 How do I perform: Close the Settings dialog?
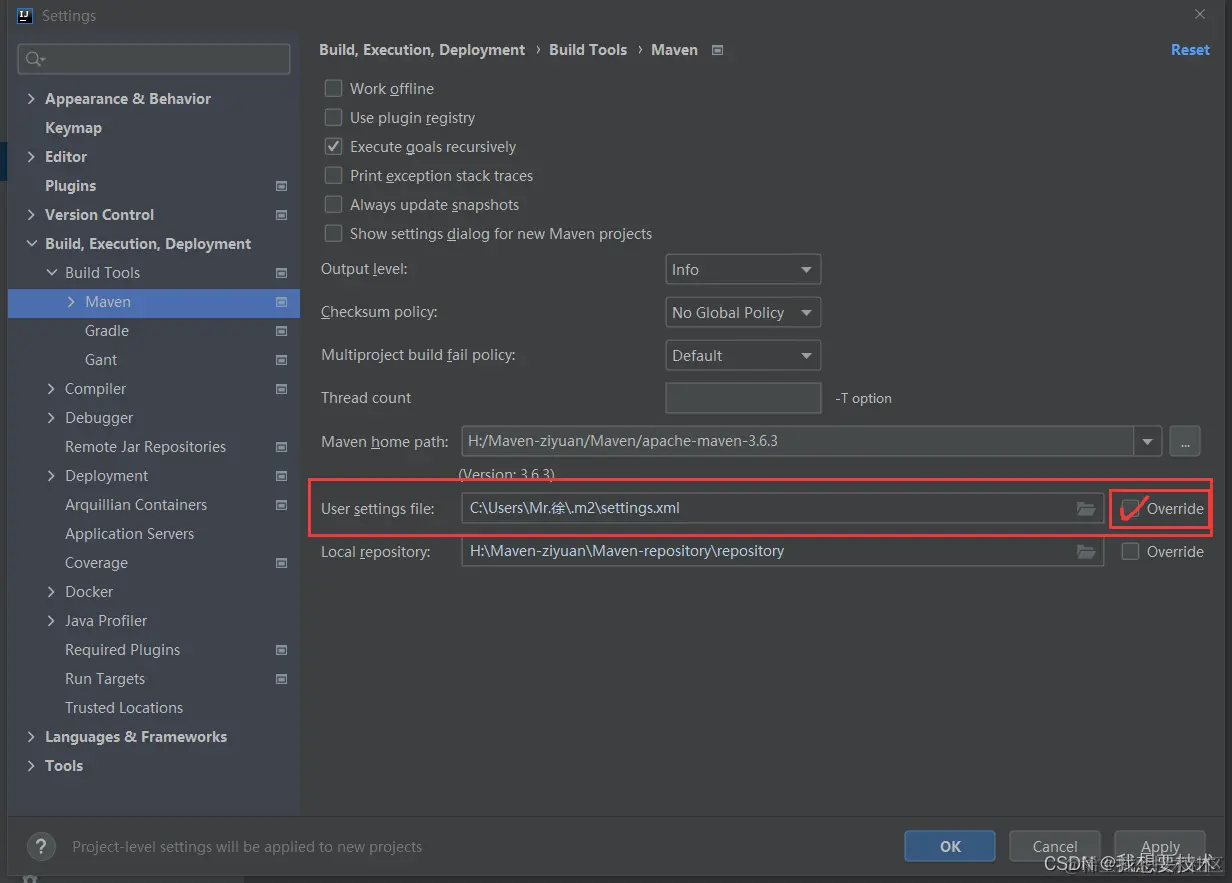pos(1200,15)
